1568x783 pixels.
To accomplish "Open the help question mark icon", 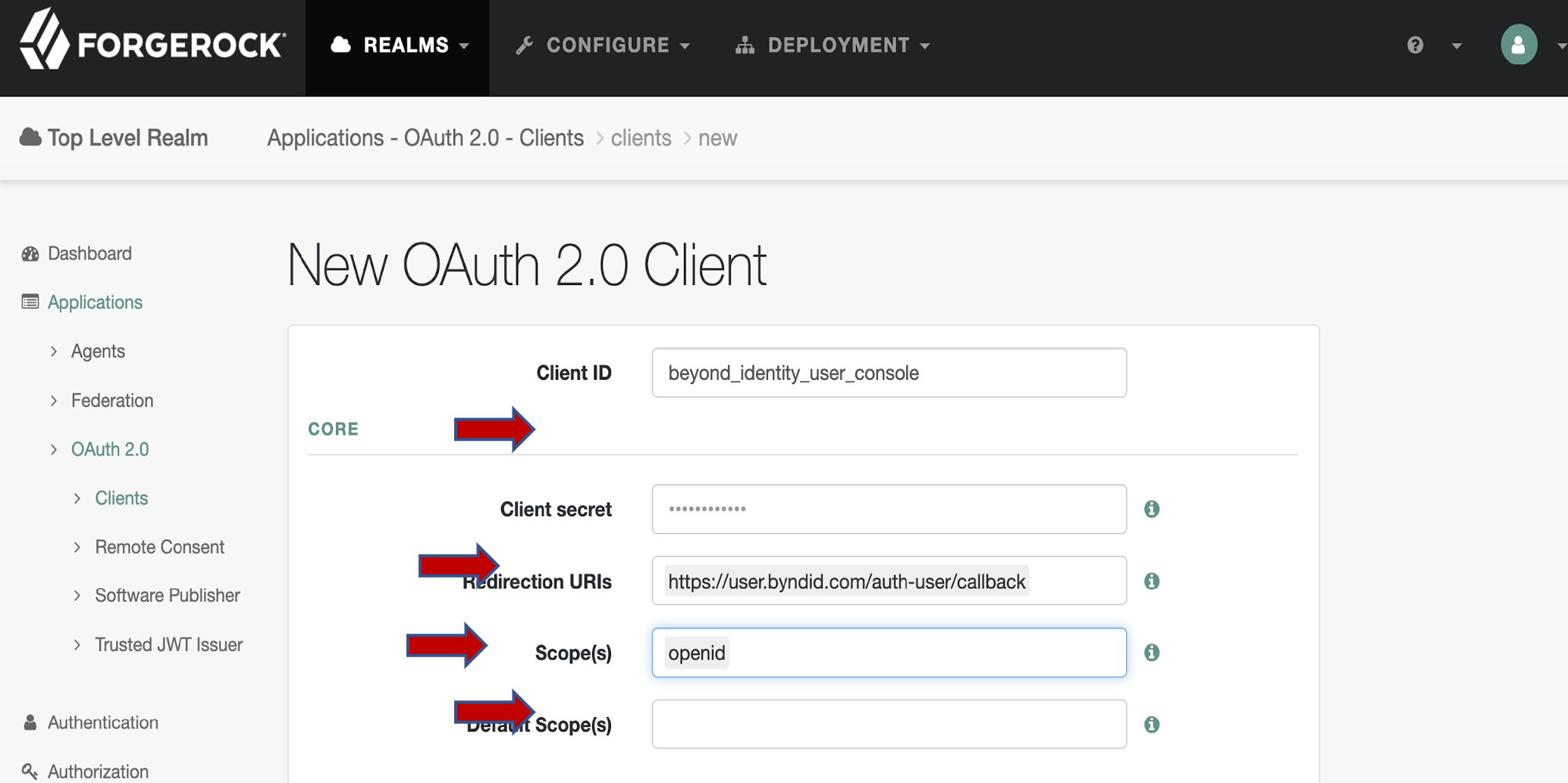I will pyautogui.click(x=1415, y=45).
